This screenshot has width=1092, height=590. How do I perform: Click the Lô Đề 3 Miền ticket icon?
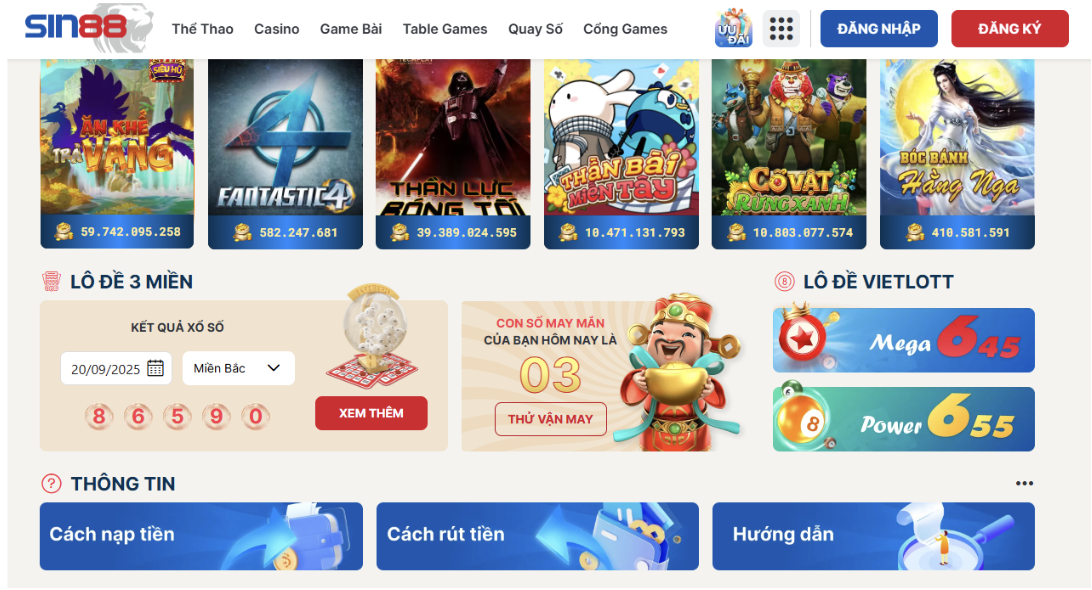click(52, 281)
